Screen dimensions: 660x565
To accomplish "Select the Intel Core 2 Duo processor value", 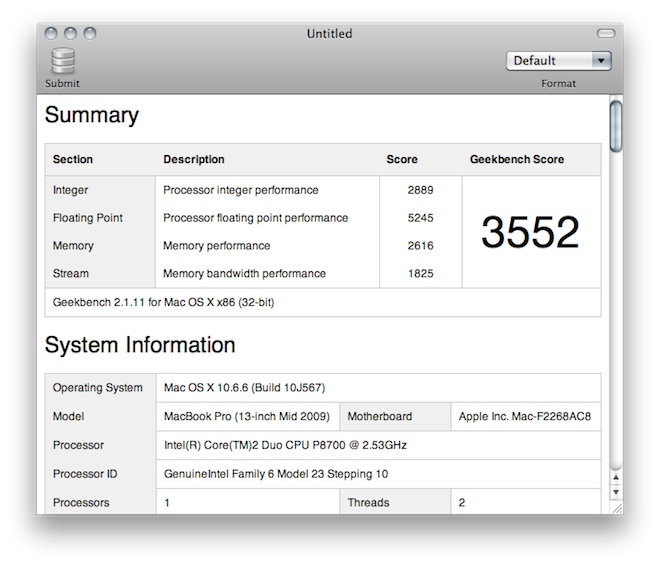I will 285,445.
